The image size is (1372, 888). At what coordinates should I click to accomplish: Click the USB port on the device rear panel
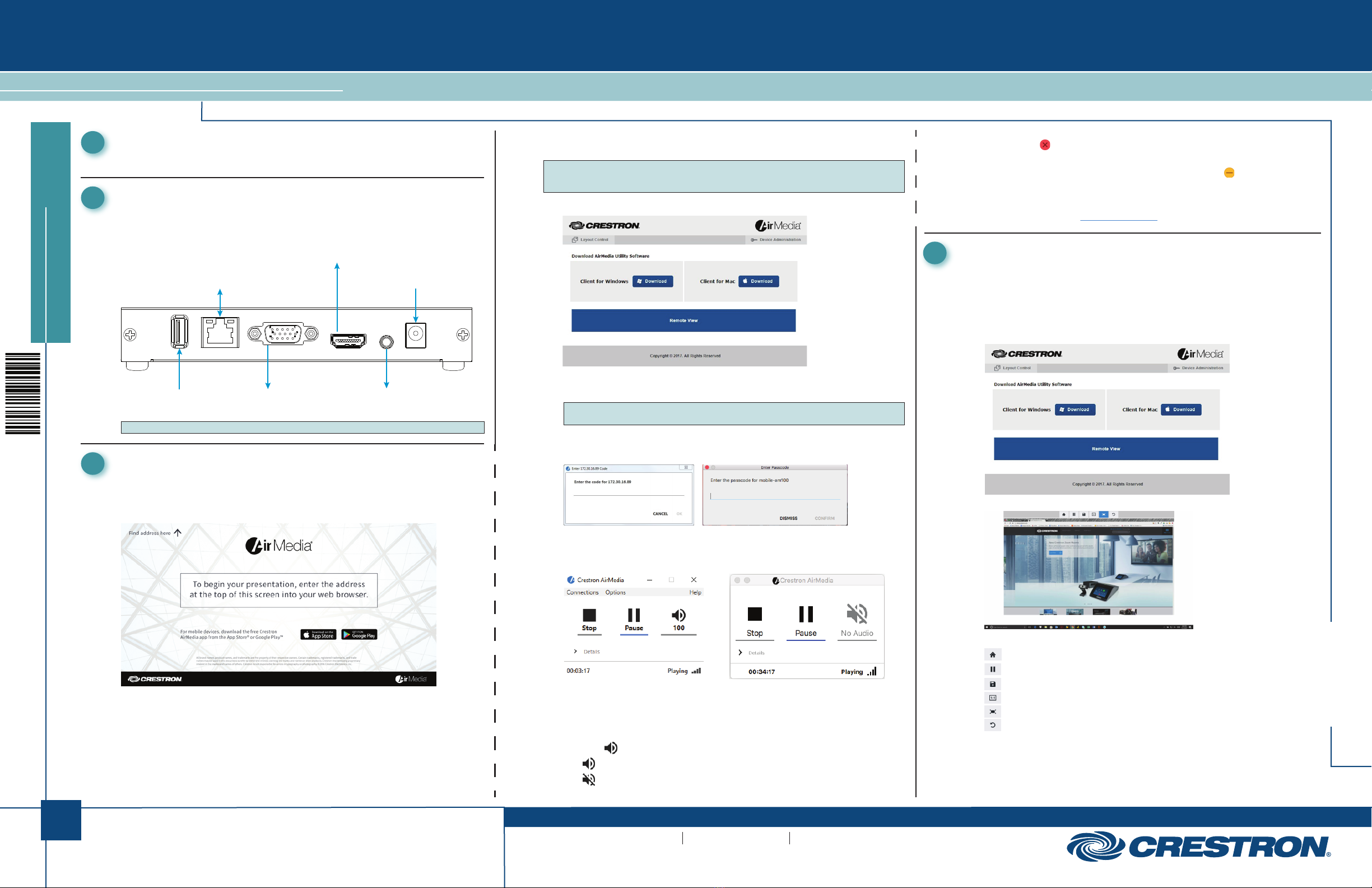coord(179,331)
